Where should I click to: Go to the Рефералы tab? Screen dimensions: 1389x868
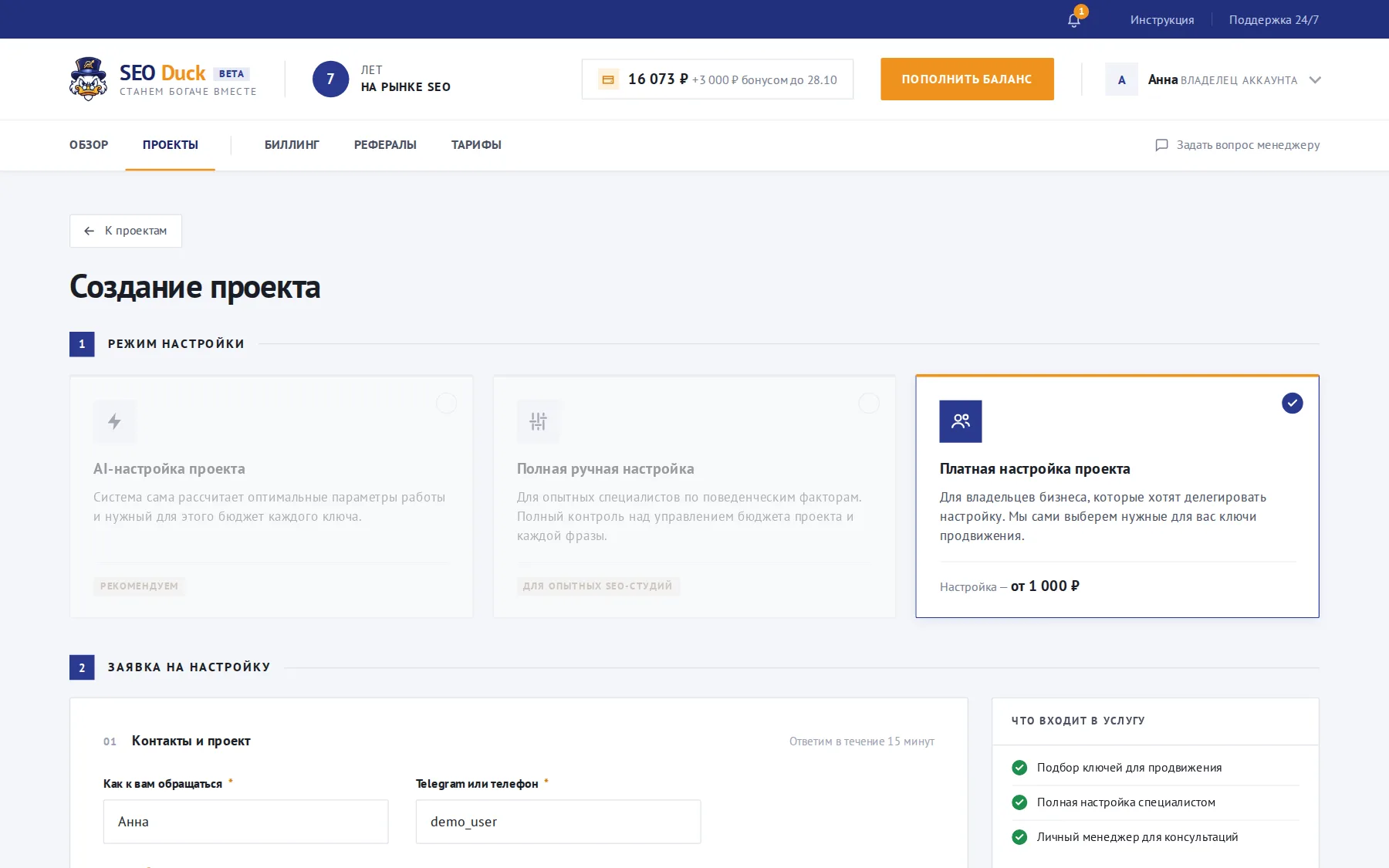385,145
